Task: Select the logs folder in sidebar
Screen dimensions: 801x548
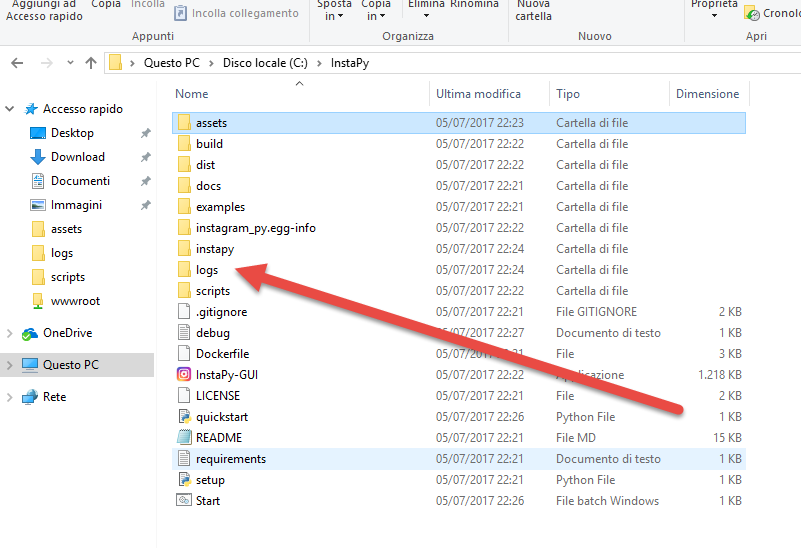Action: [62, 253]
